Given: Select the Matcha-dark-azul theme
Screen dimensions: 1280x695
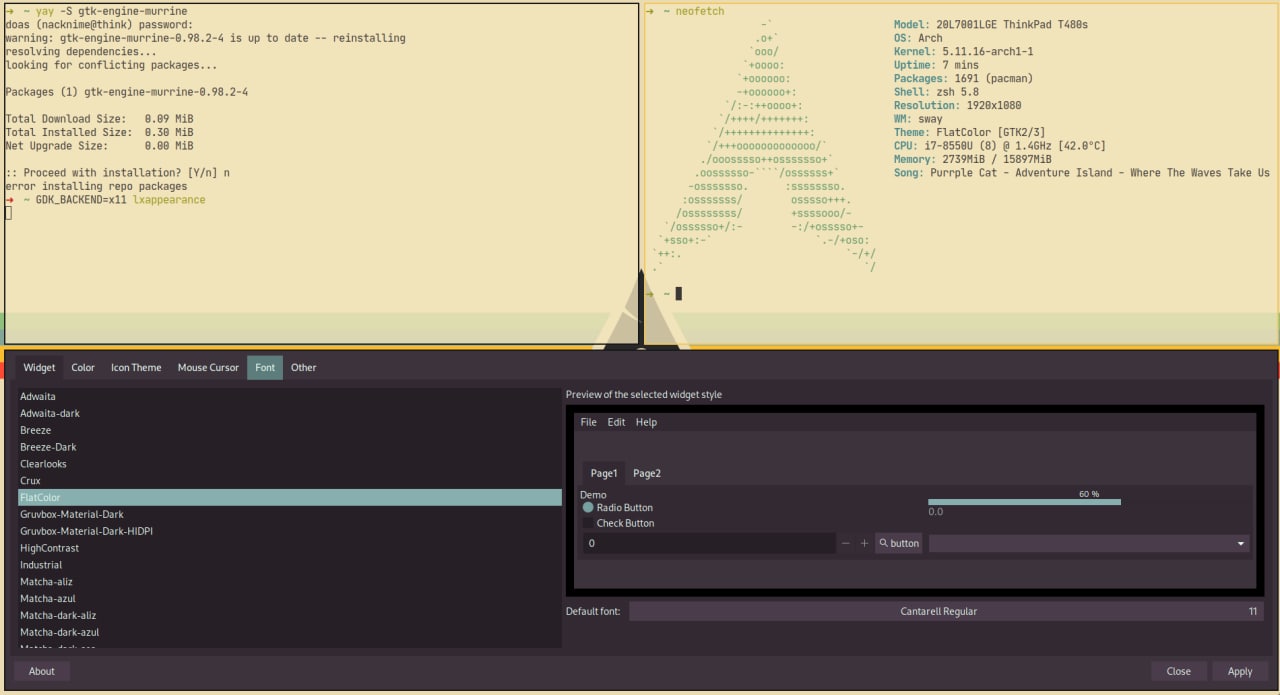Looking at the screenshot, I should (290, 632).
